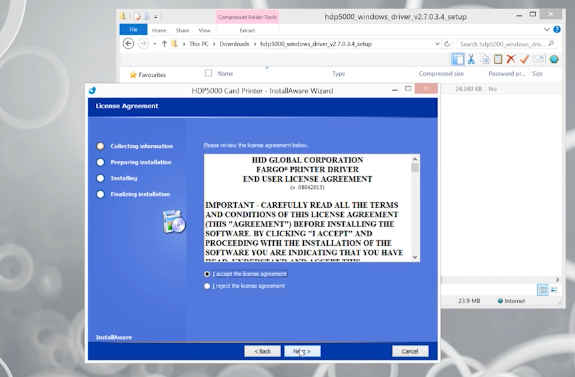Sort by the Name column header
This screenshot has width=575, height=377.
[225, 74]
